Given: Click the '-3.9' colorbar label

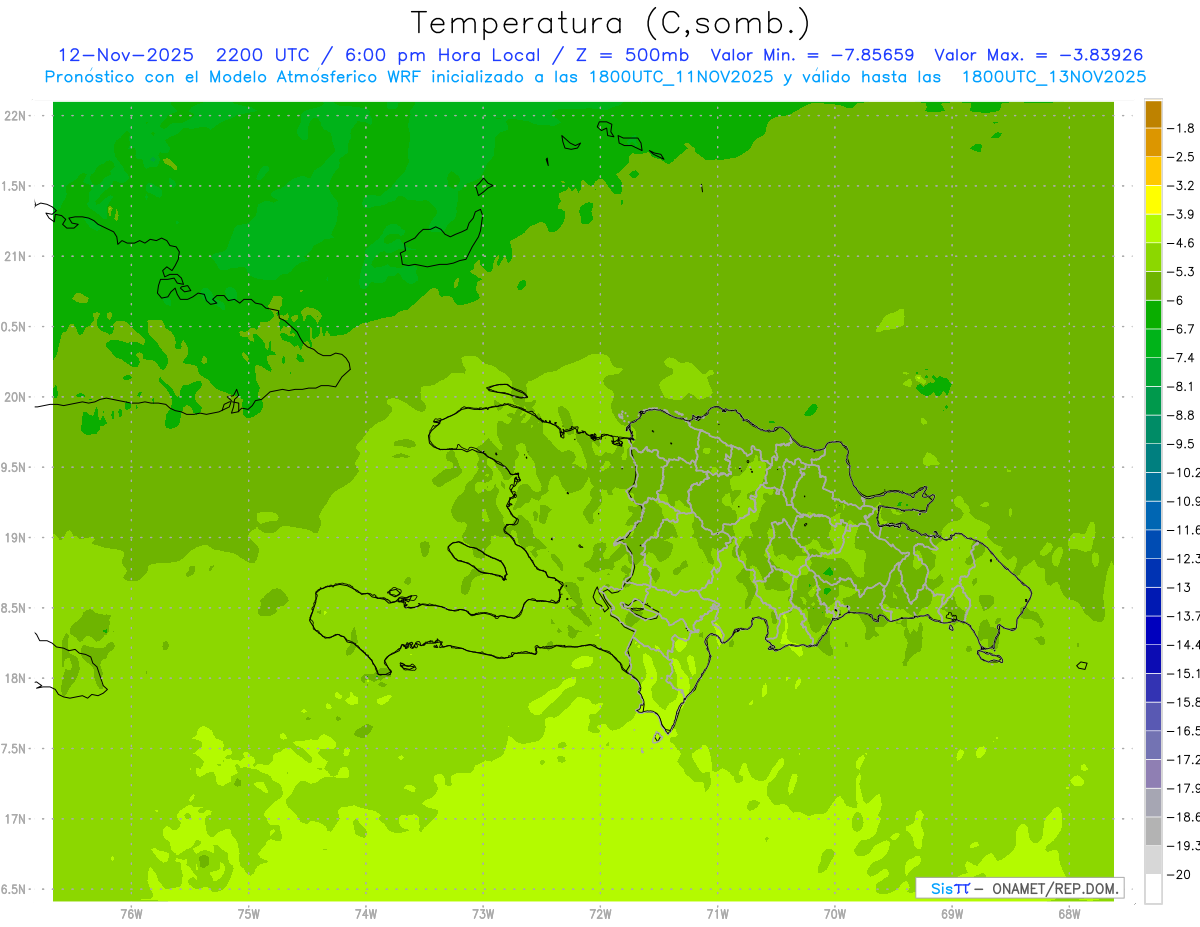Looking at the screenshot, I should click(1181, 214).
